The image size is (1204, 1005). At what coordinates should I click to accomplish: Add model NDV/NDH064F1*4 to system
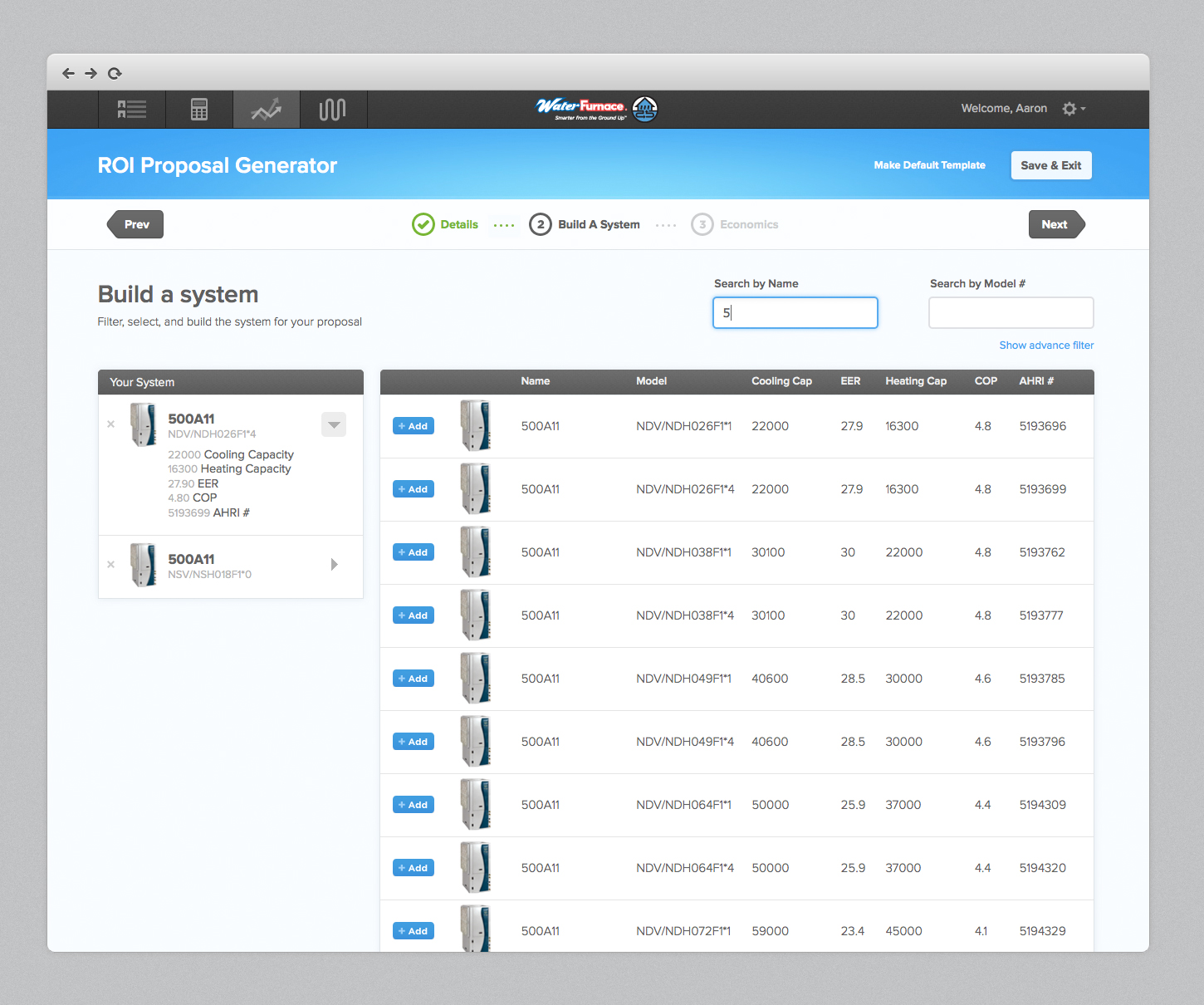pyautogui.click(x=414, y=868)
